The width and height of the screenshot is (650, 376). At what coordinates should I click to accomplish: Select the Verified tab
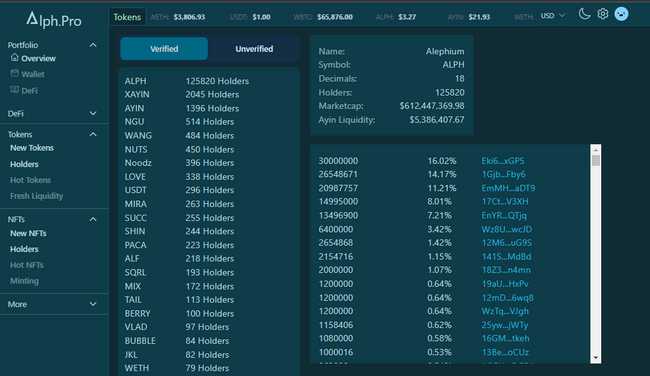164,49
